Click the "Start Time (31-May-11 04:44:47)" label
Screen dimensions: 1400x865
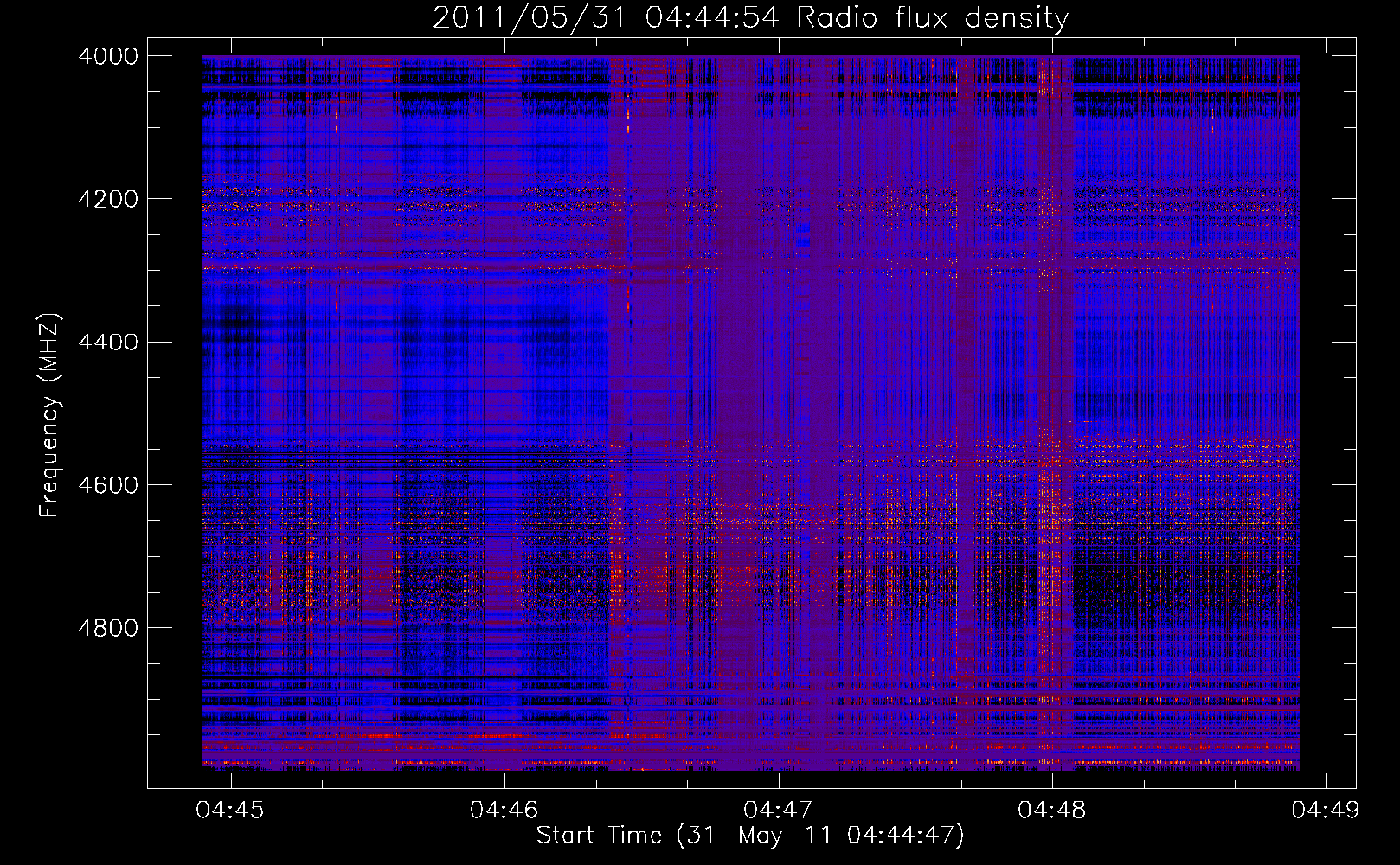click(750, 836)
